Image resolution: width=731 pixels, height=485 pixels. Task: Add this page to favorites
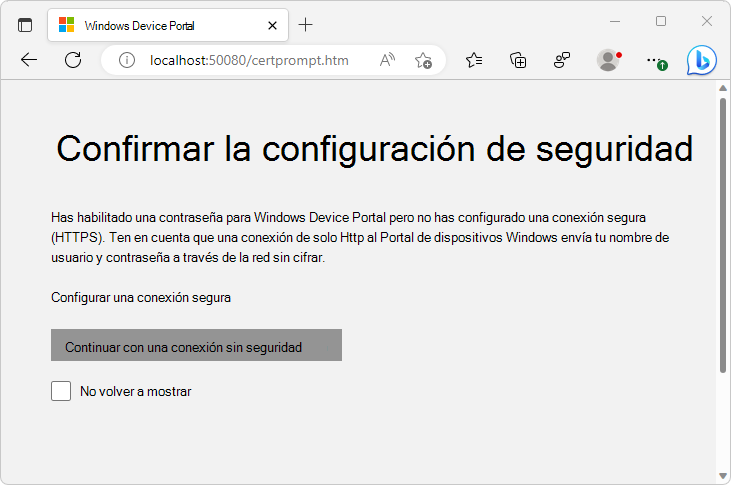(423, 60)
